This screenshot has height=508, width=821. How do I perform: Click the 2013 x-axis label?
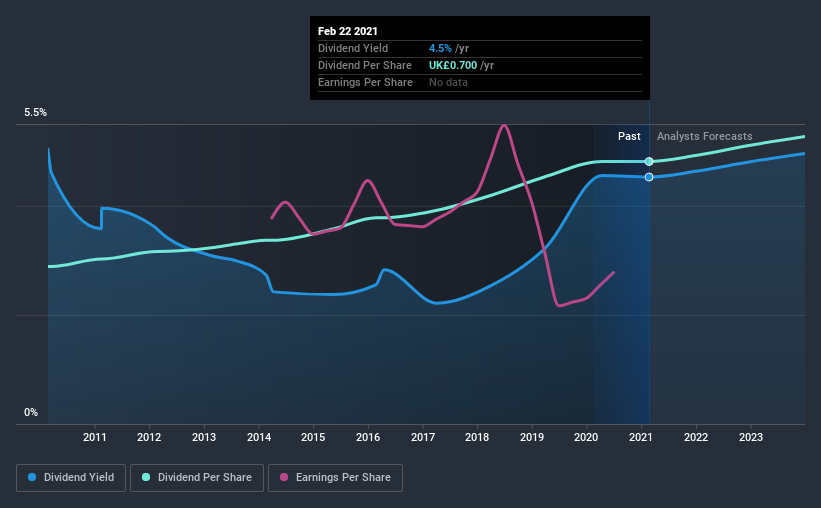[204, 437]
